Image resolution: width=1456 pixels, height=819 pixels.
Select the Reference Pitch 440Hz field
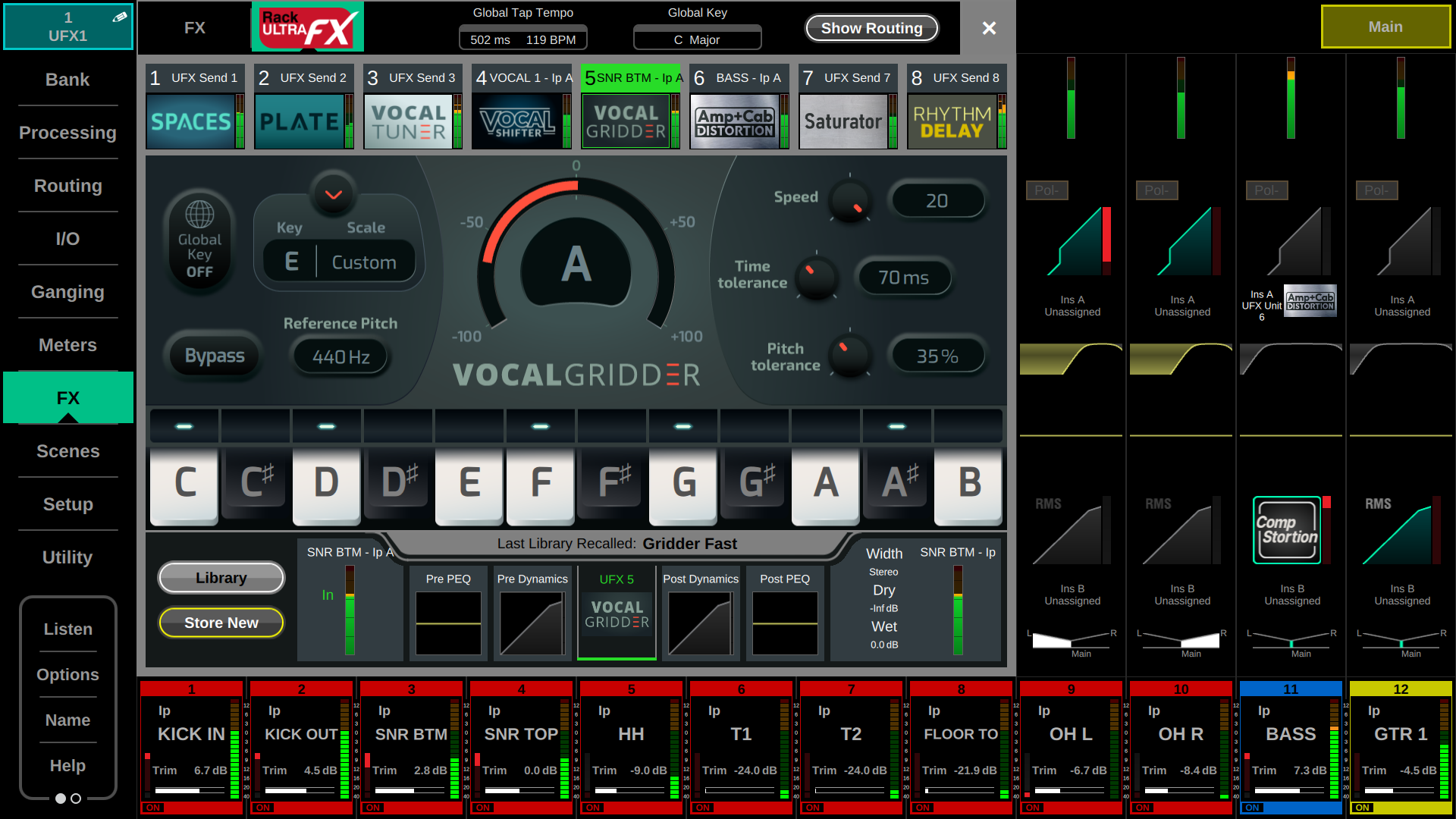(340, 356)
